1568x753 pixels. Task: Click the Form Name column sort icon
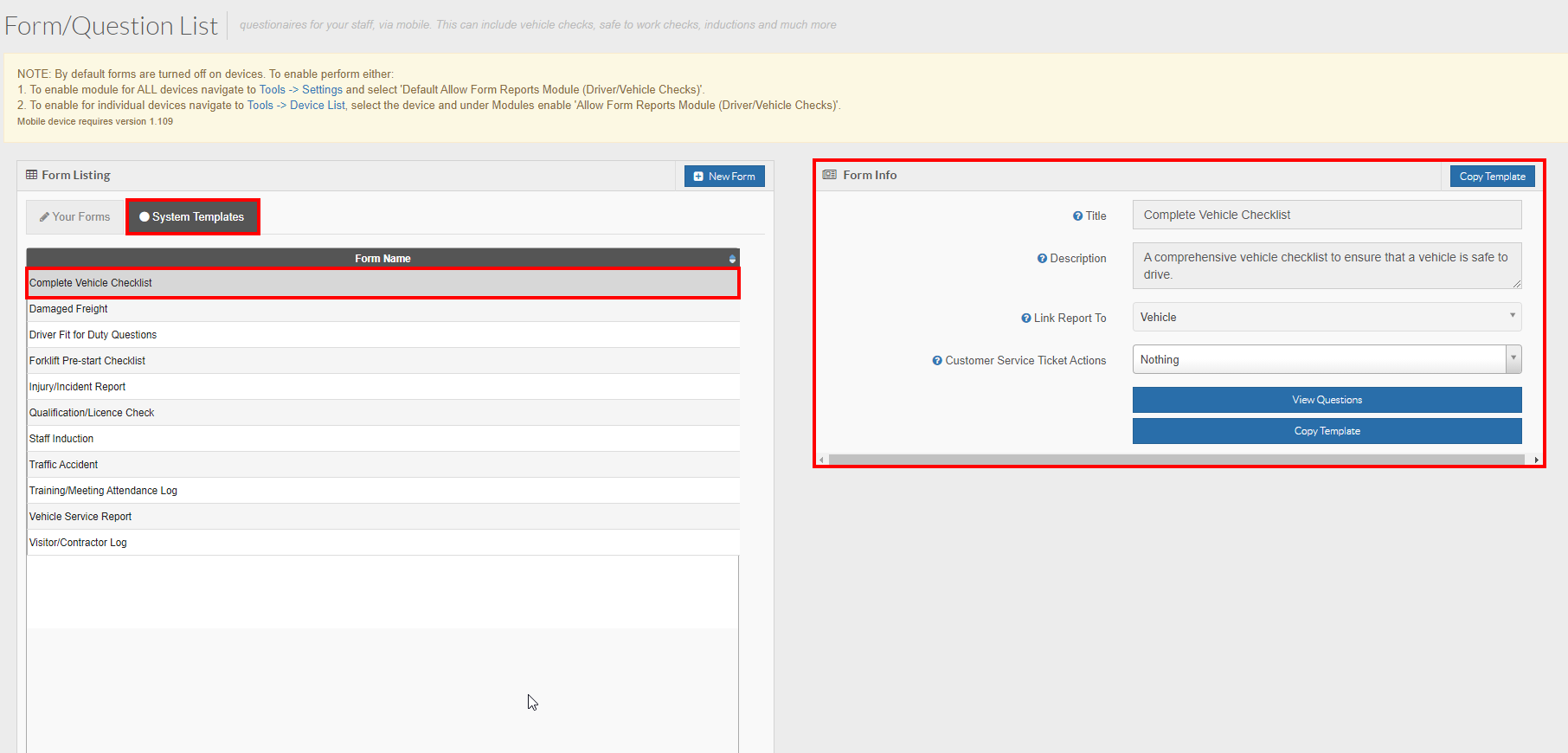pyautogui.click(x=732, y=259)
